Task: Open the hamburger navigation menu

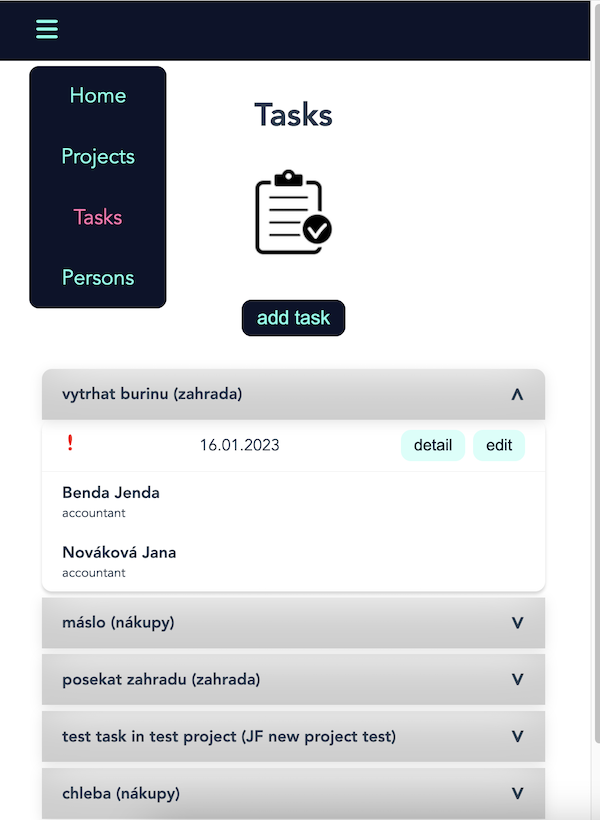Action: (46, 29)
